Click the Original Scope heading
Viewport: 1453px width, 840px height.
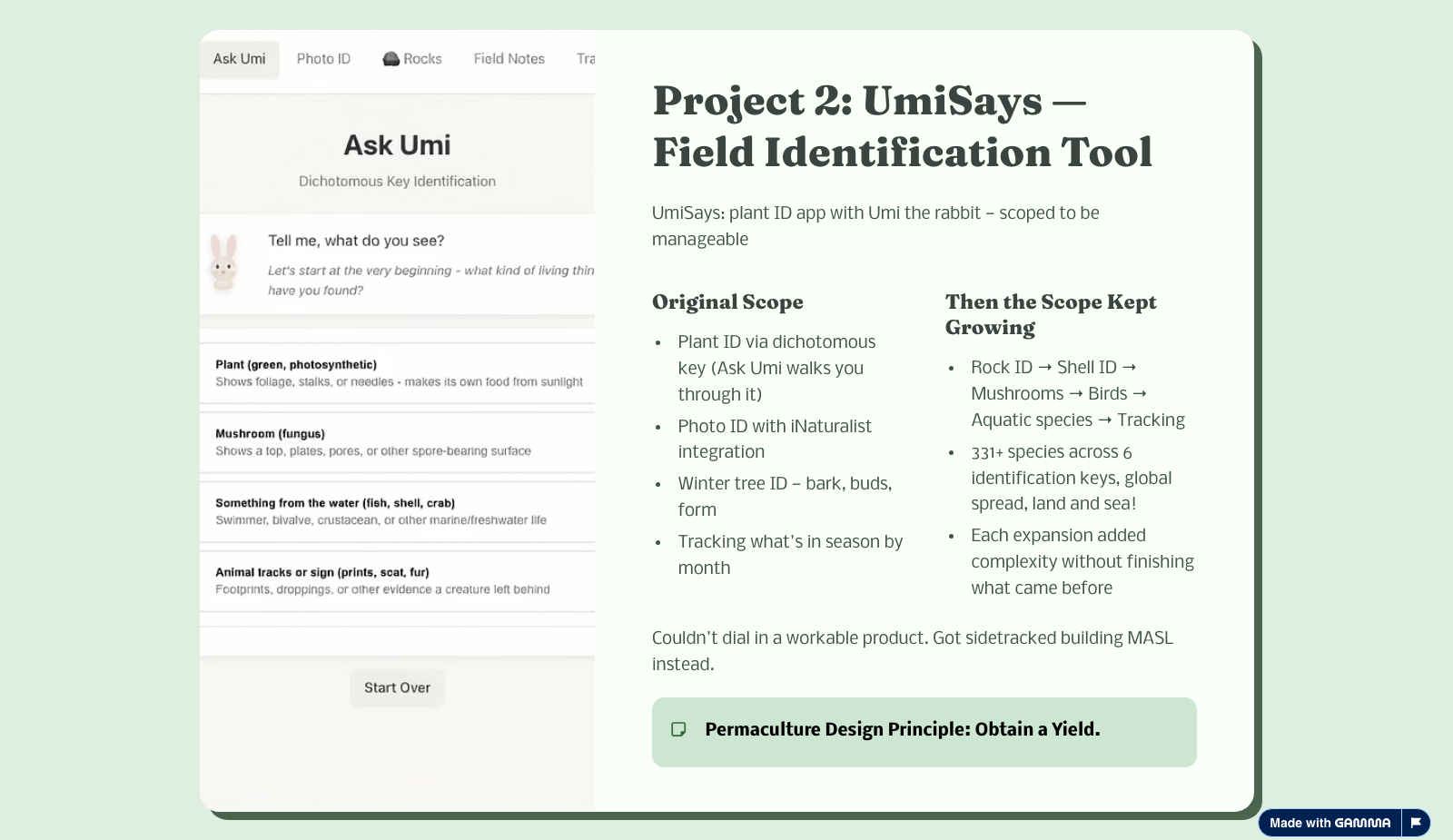pos(727,302)
